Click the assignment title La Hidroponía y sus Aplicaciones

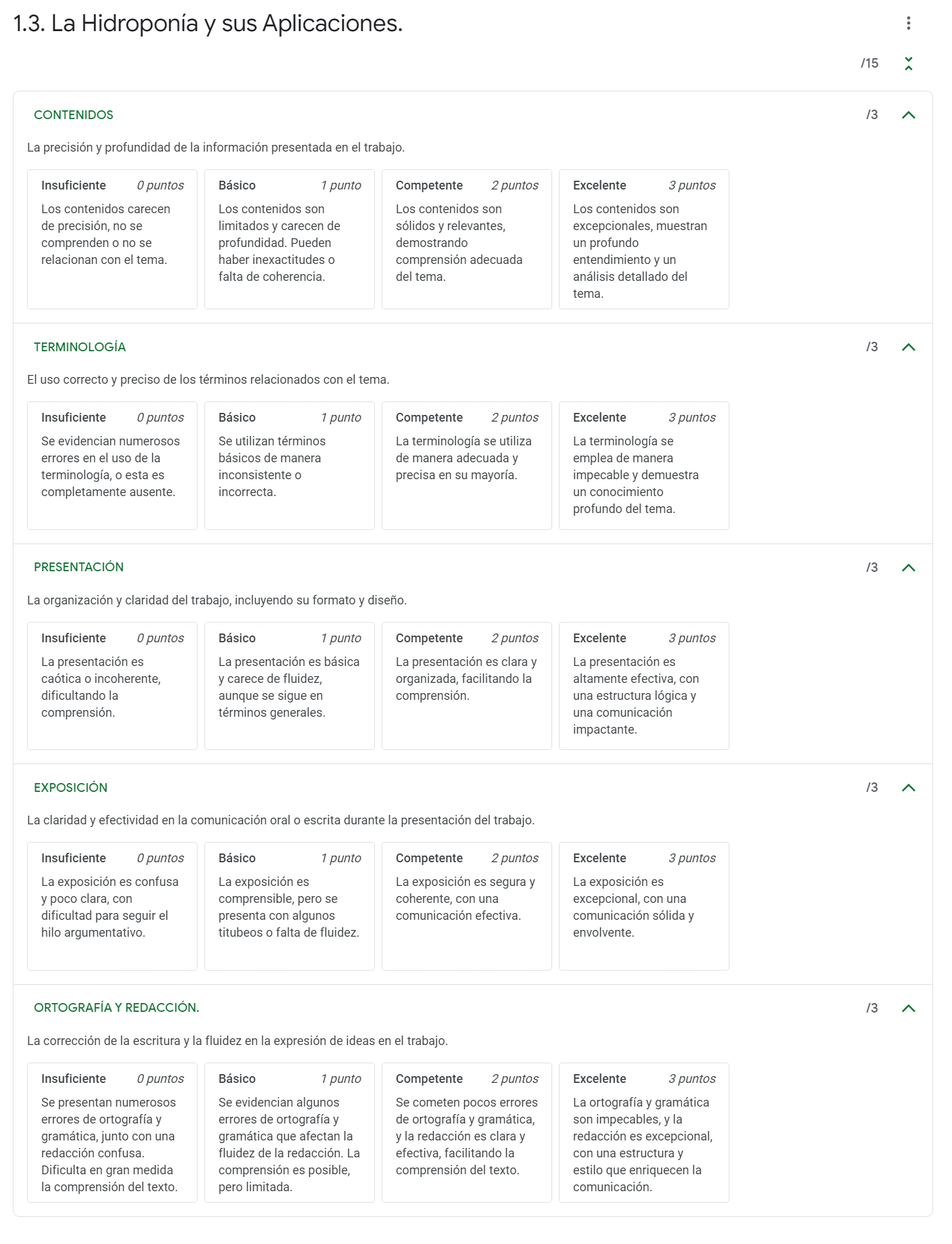[x=206, y=24]
